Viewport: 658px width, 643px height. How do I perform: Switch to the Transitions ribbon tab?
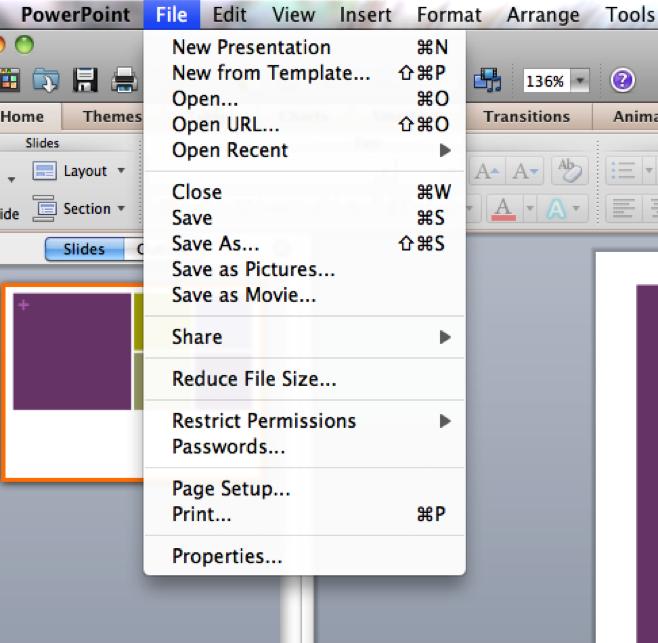click(527, 116)
